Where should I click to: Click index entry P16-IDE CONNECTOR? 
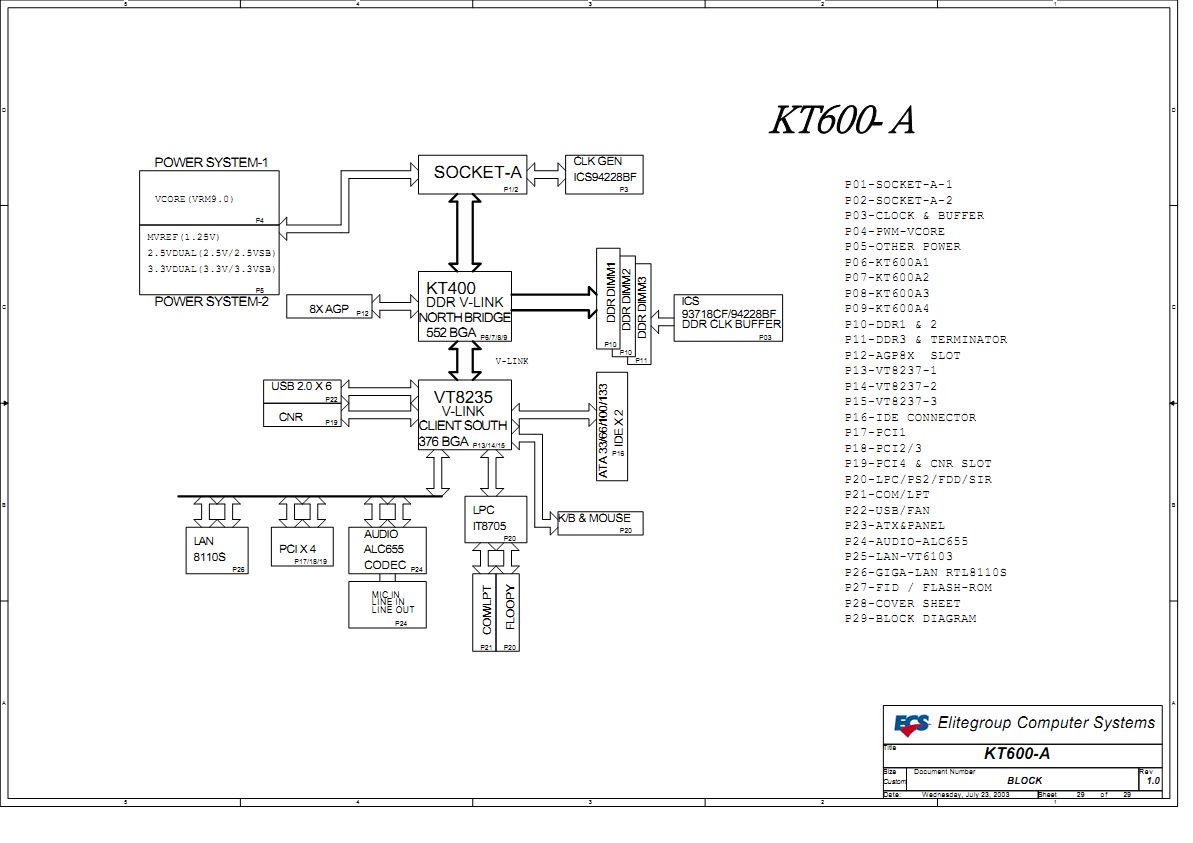[910, 417]
